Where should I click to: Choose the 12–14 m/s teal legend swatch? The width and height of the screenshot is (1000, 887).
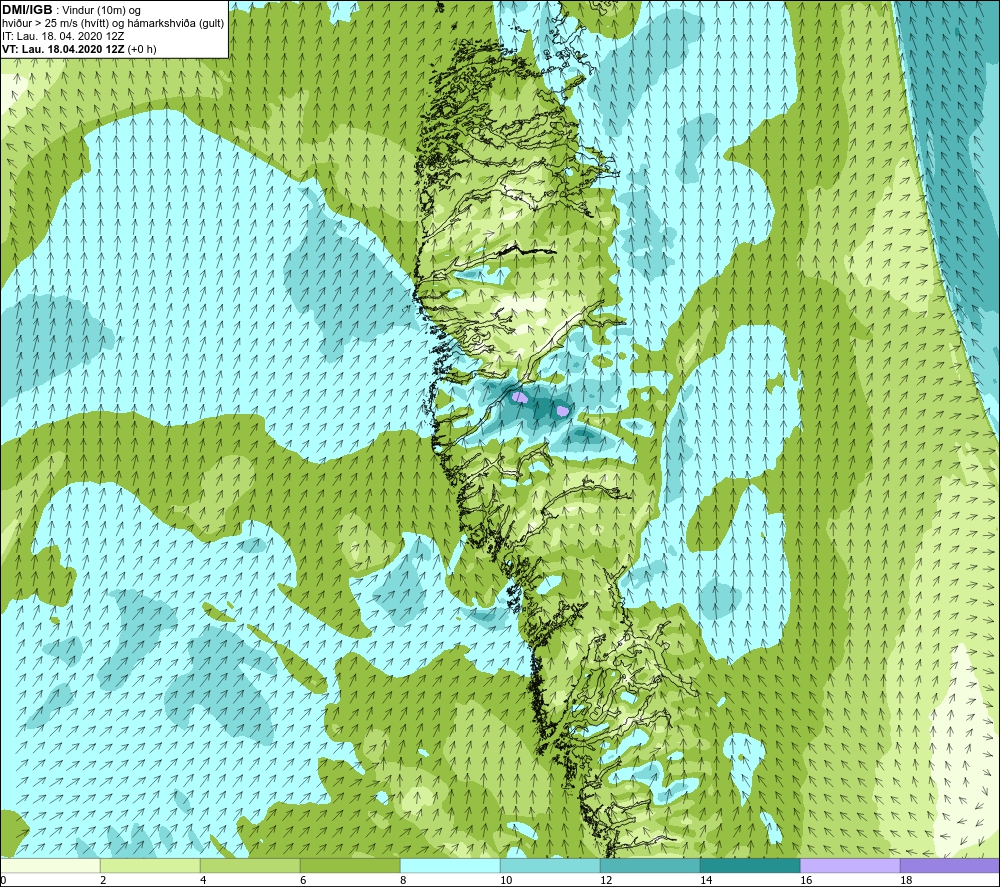[x=650, y=865]
